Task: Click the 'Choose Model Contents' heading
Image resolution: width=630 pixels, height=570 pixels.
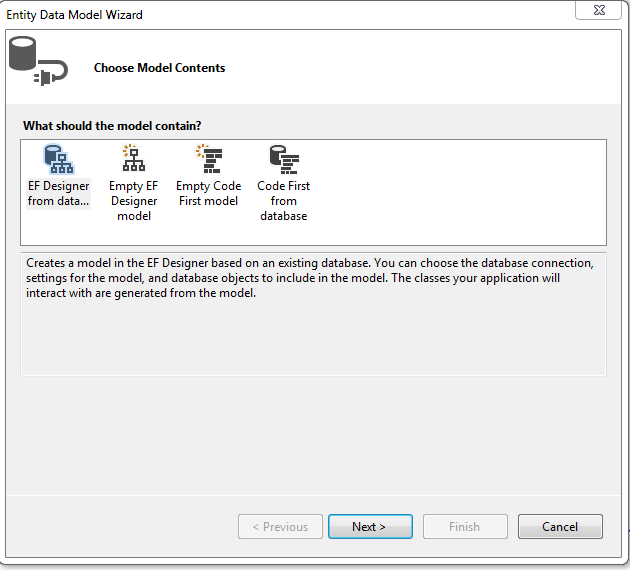Action: (x=160, y=68)
